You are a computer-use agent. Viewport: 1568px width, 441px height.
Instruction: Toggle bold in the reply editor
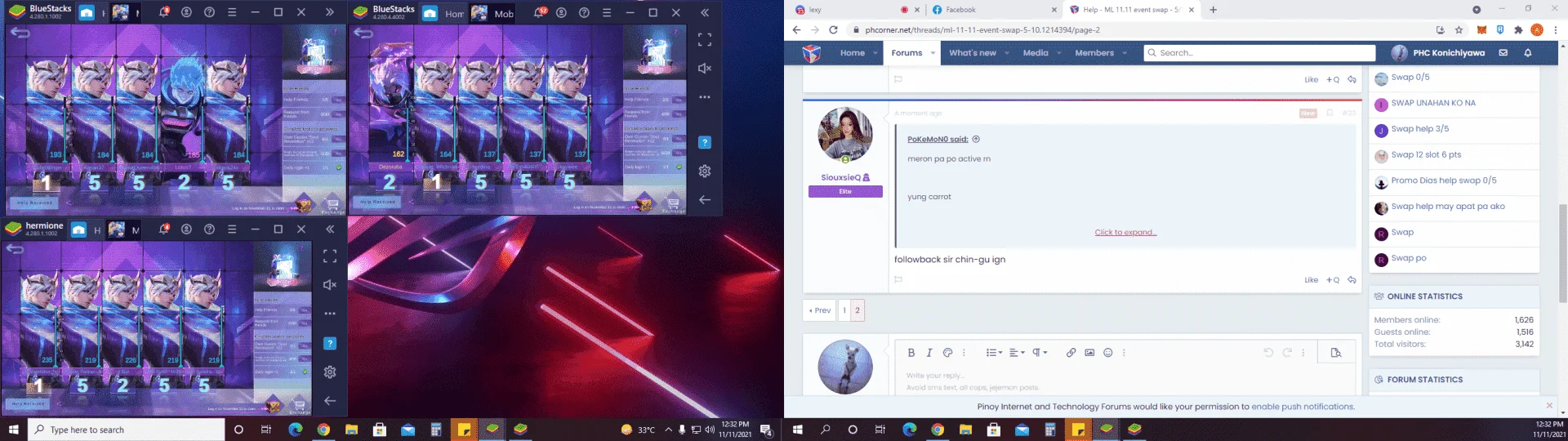point(911,353)
